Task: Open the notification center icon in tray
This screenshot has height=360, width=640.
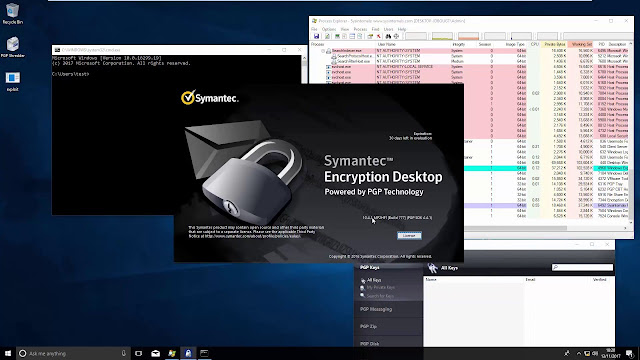Action: click(x=630, y=353)
